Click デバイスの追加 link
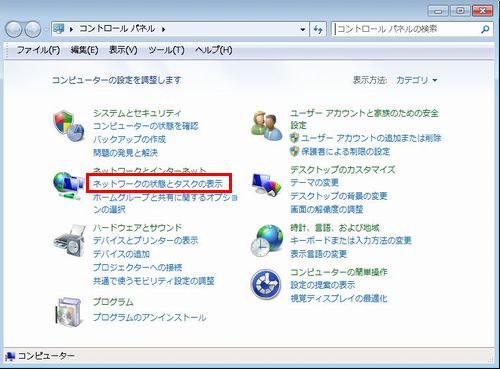Viewport: 500px width, 369px height. tap(121, 254)
